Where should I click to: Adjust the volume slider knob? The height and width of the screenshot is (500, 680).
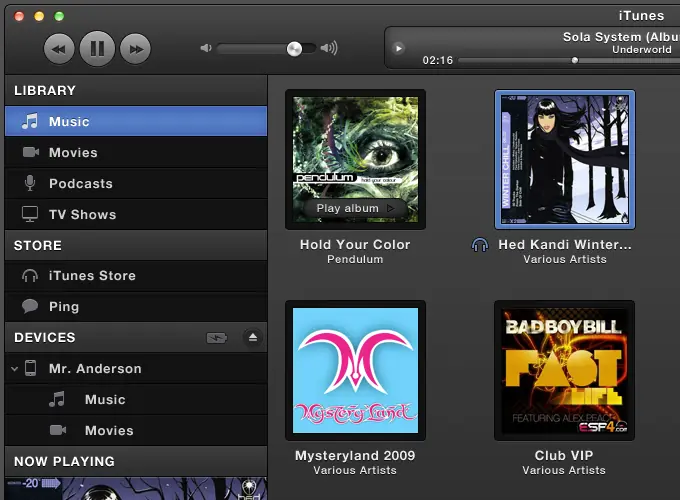pos(294,49)
